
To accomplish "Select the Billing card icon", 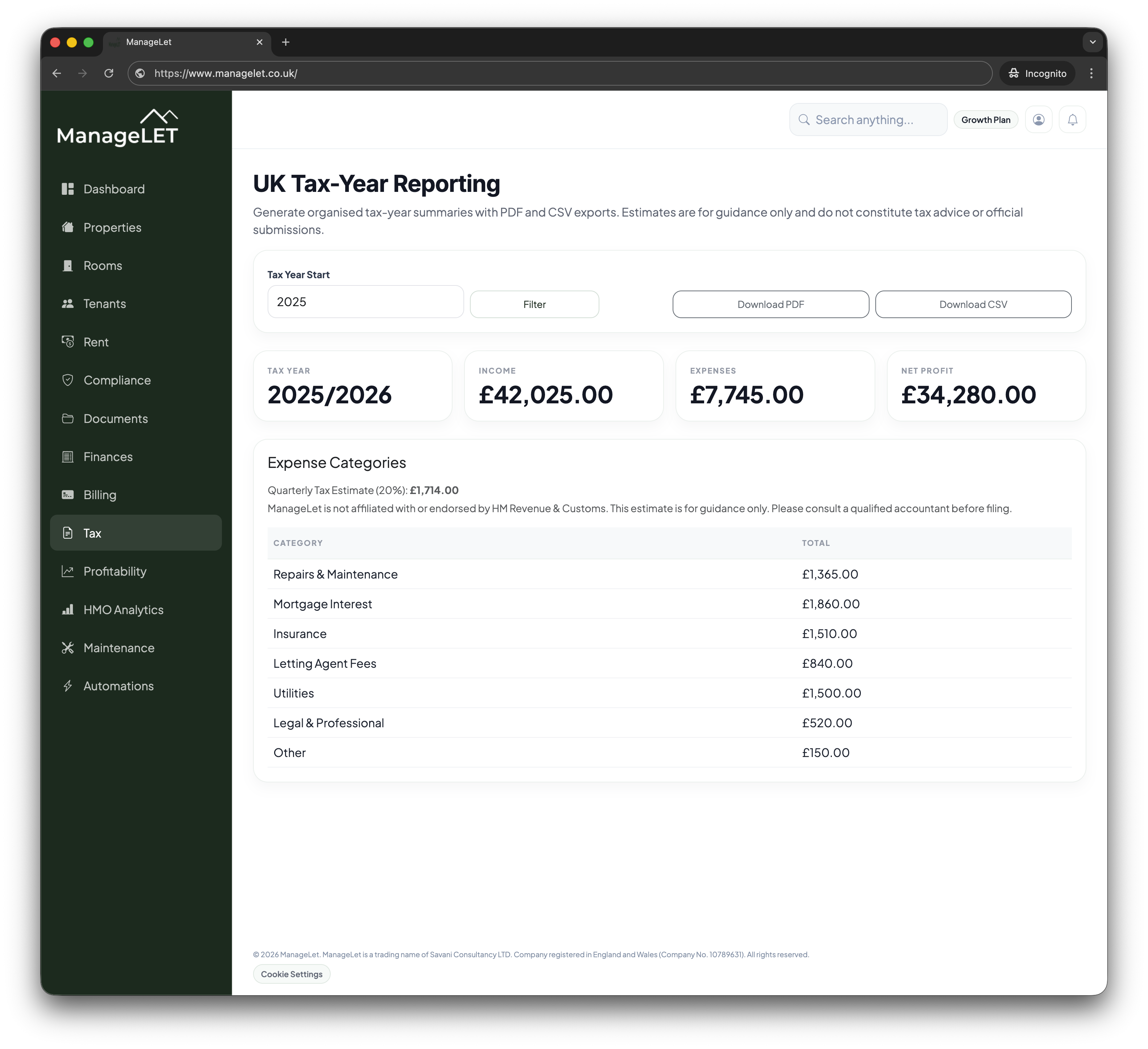I will point(68,494).
